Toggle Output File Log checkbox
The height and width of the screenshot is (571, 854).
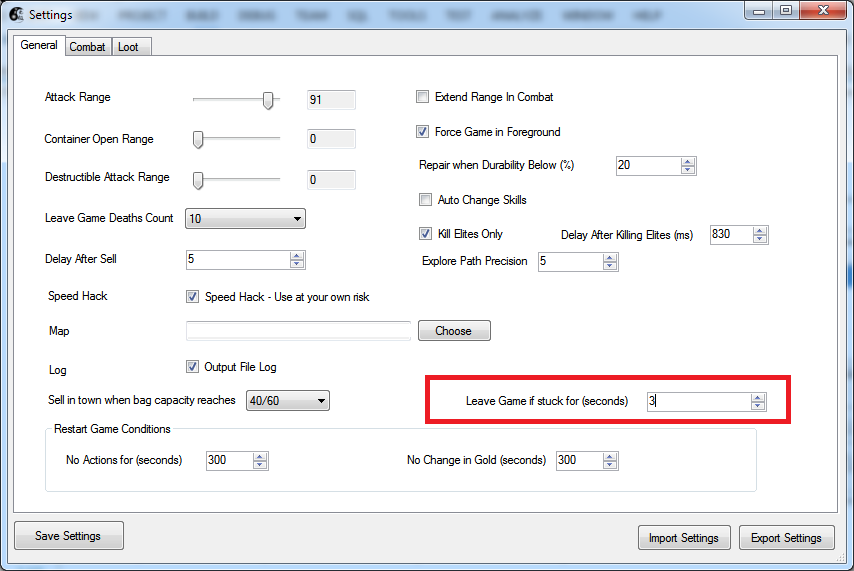tap(192, 367)
